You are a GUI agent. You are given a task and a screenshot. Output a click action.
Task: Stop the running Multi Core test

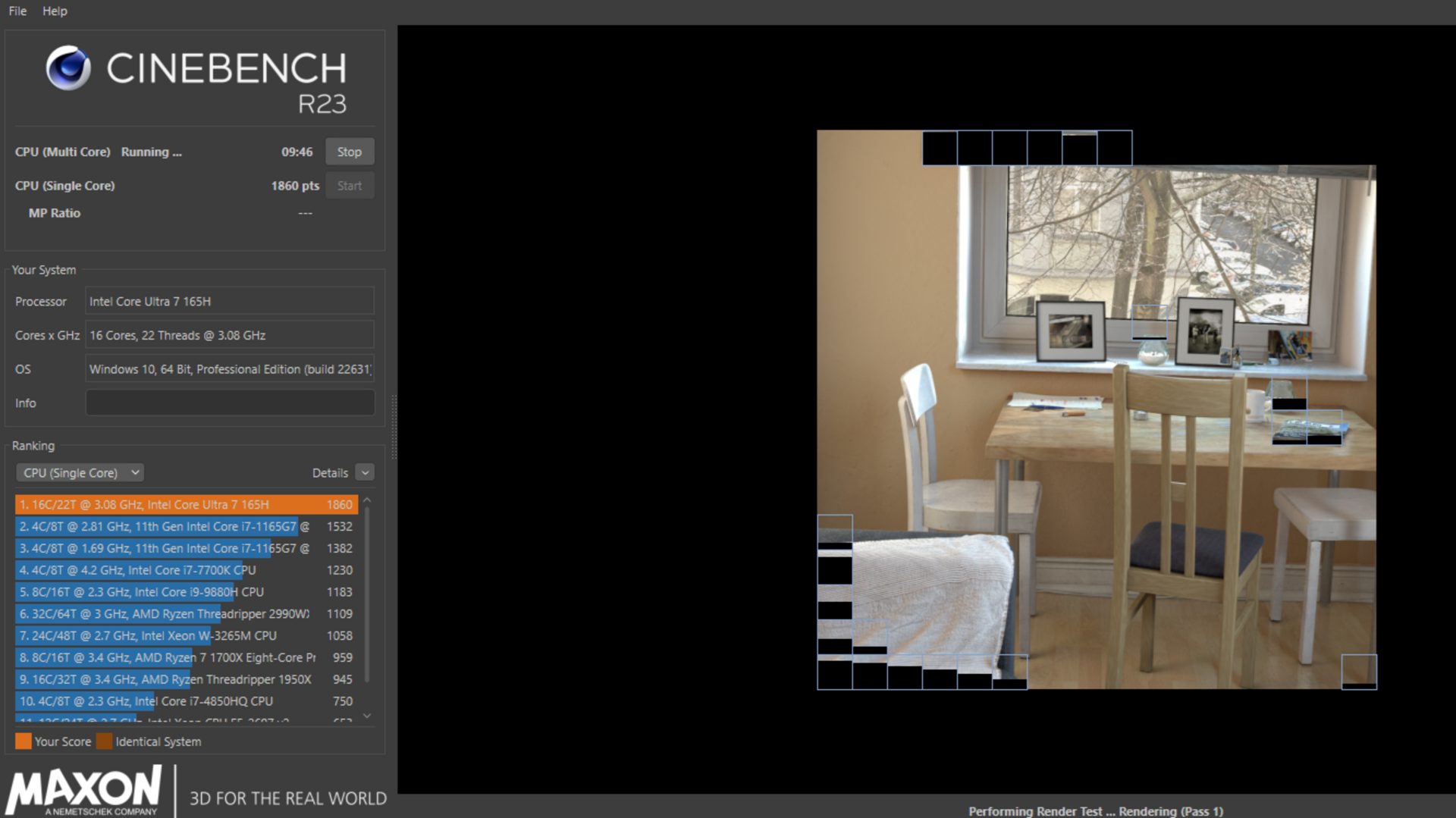tap(349, 152)
